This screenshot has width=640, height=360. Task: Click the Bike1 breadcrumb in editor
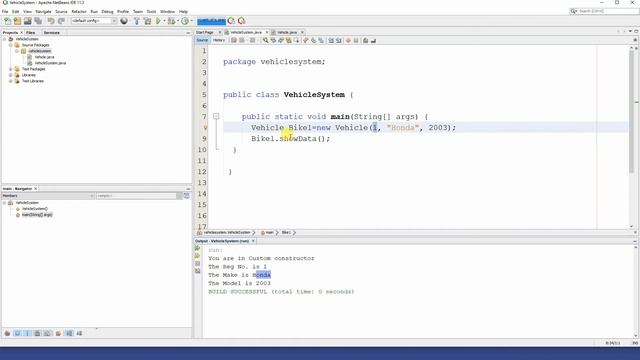pyautogui.click(x=286, y=233)
